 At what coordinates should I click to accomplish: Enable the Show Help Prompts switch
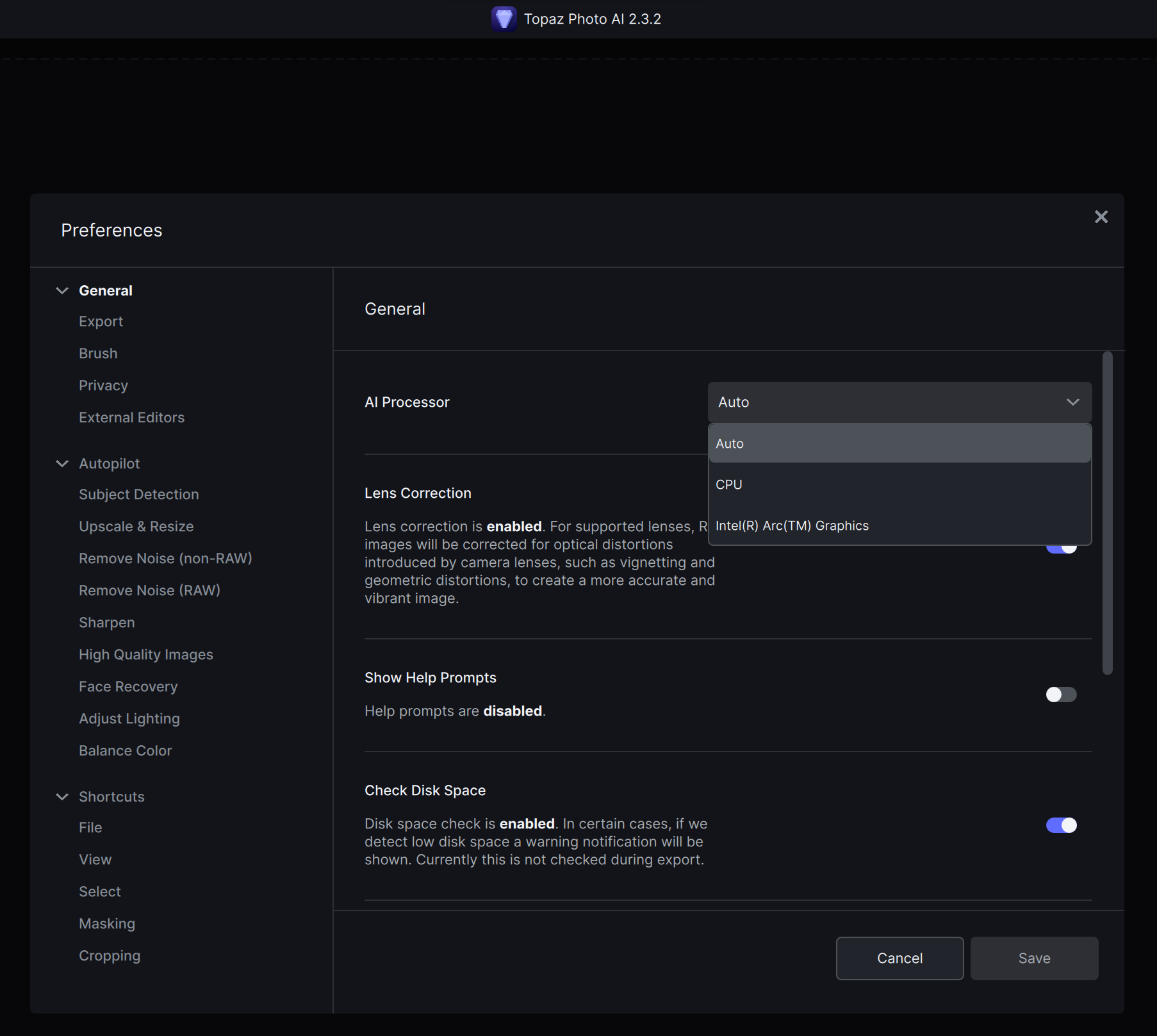[1061, 695]
